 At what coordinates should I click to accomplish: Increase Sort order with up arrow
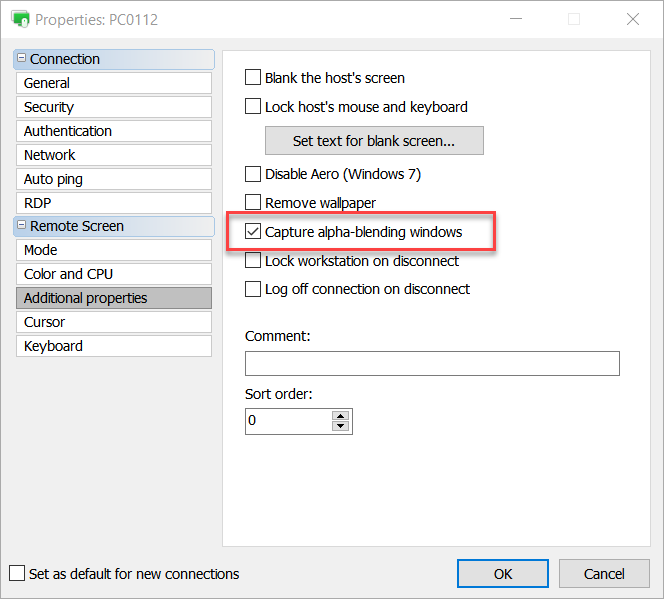[341, 415]
